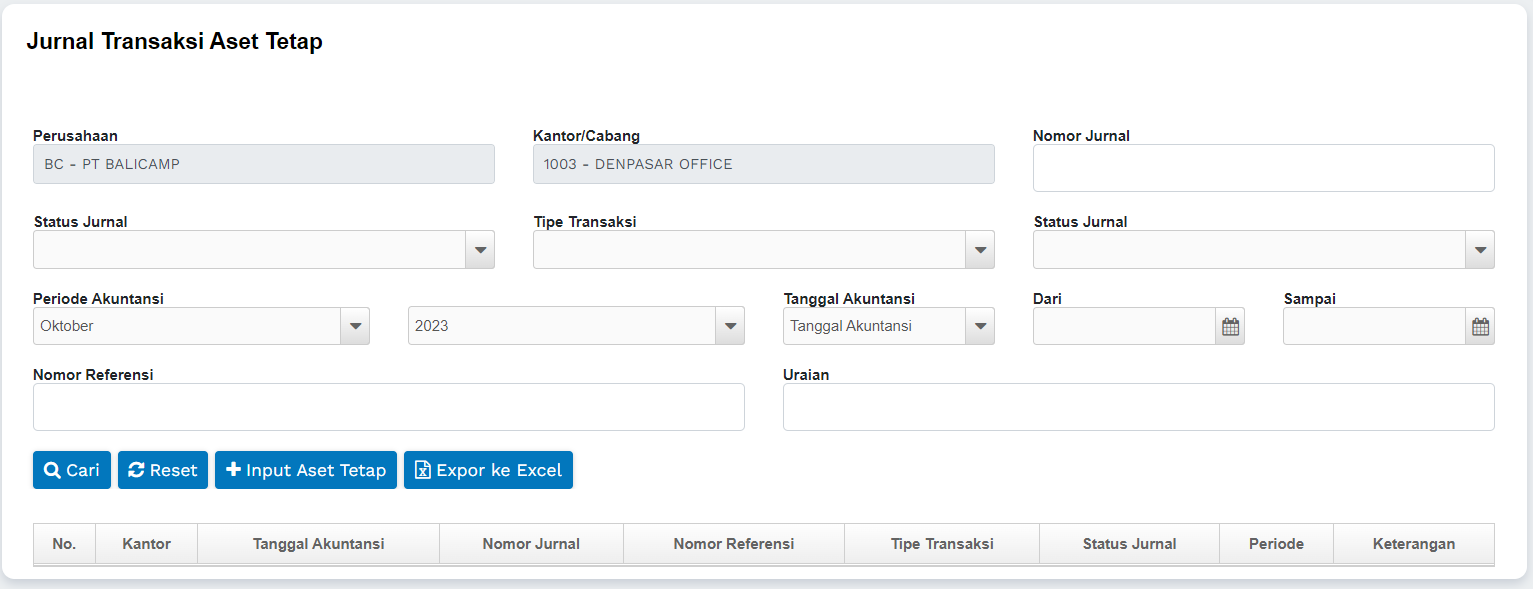The width and height of the screenshot is (1533, 589).
Task: Click the Tanggal Akuntansi table column header
Action: pyautogui.click(x=318, y=544)
